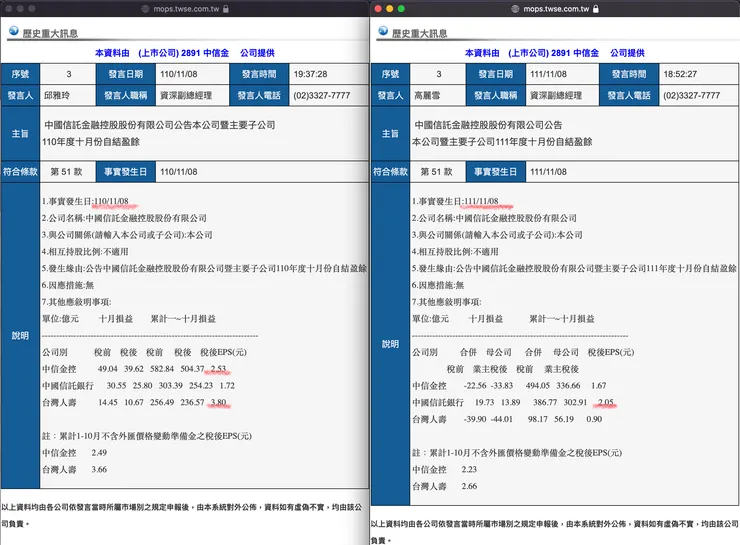Viewport: 740px width, 545px height.
Task: Click the 序號 header cell in the left window
Action: pos(20,74)
